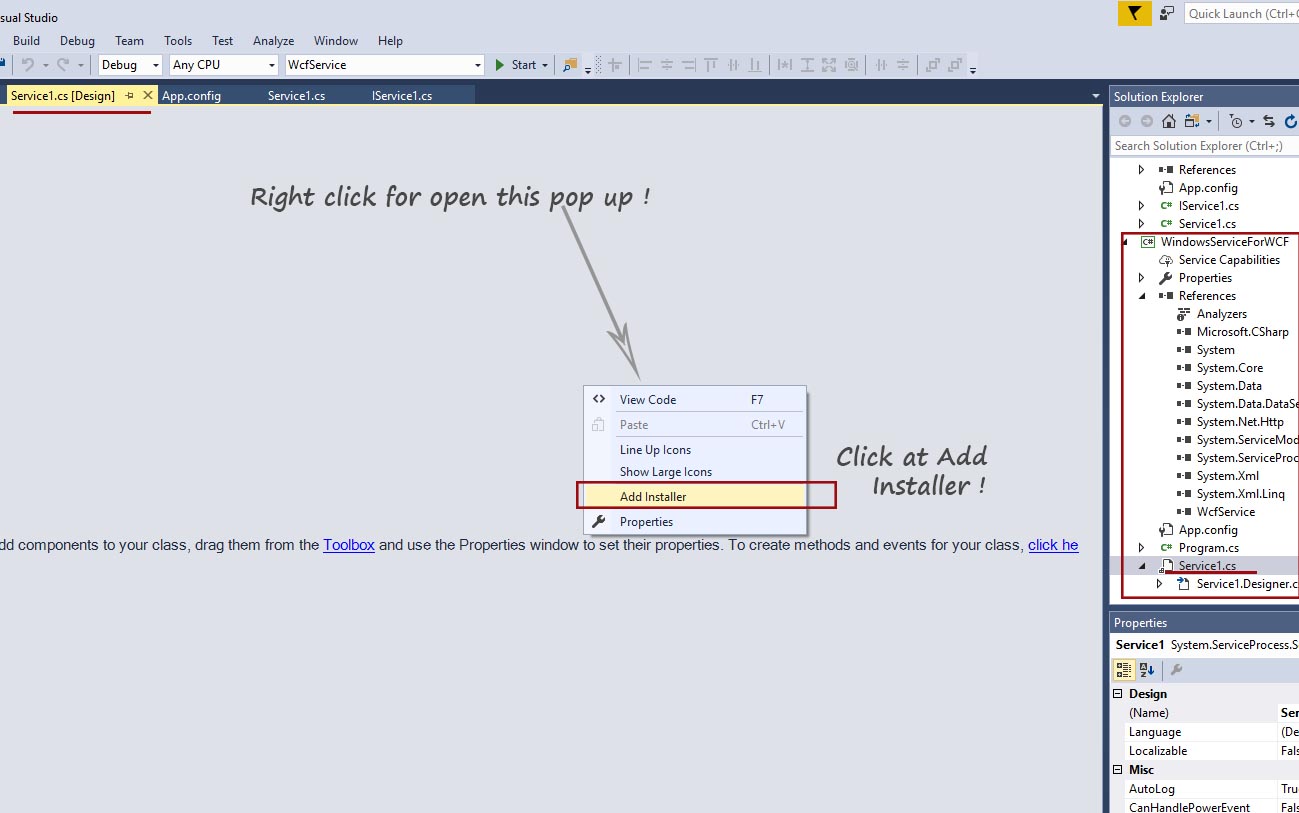
Task: Expand the Program.cs tree node
Action: 1141,548
